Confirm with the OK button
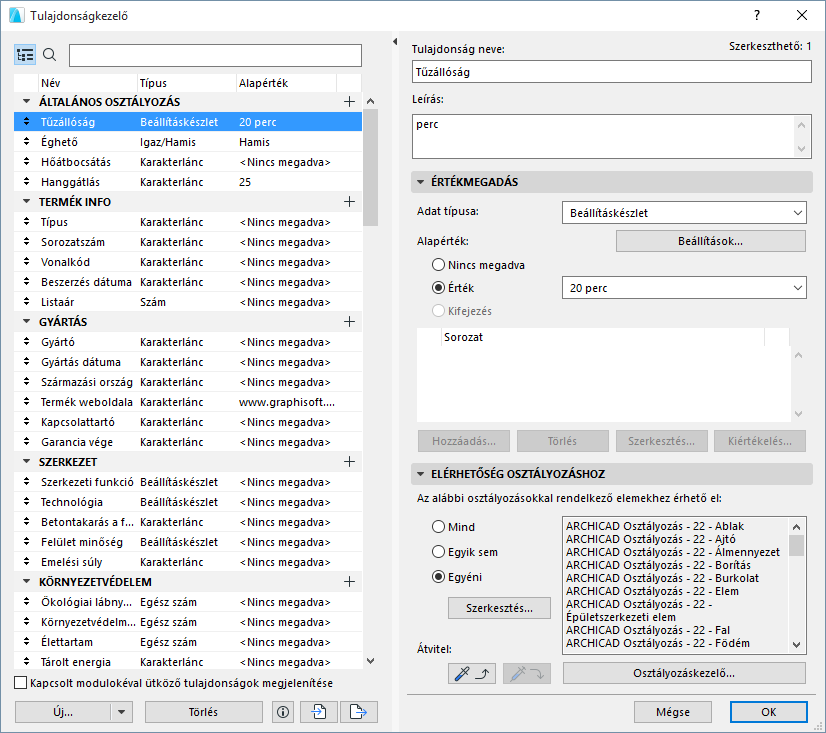826x733 pixels. pyautogui.click(x=769, y=712)
